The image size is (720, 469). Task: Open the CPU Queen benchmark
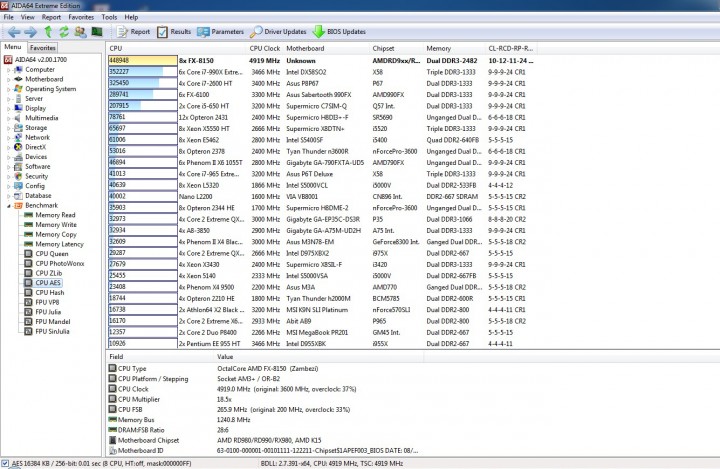point(51,254)
